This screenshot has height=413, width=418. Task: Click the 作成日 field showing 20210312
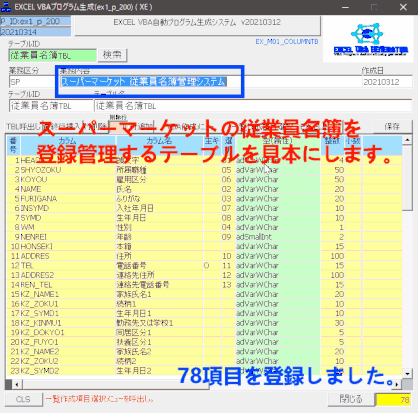pos(387,82)
